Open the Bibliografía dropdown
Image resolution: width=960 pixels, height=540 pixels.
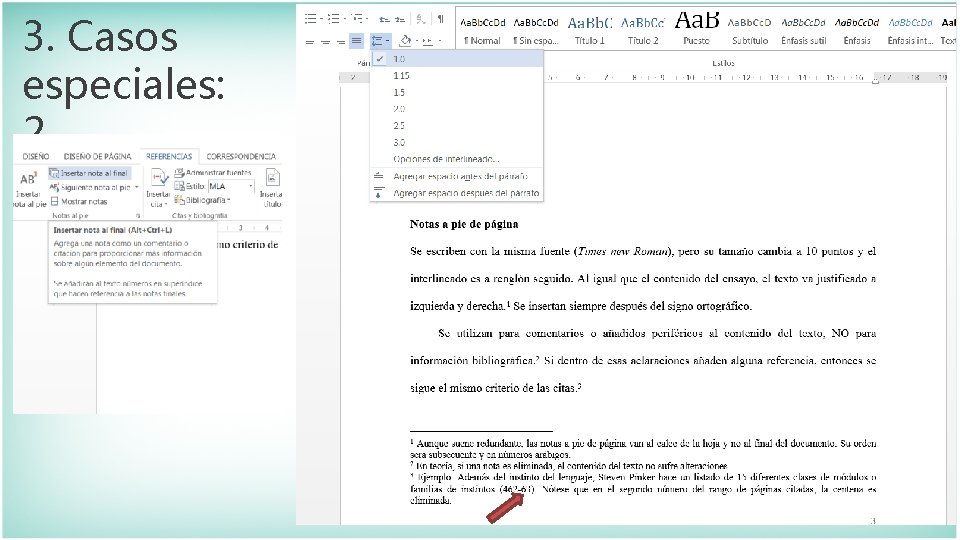pyautogui.click(x=203, y=200)
